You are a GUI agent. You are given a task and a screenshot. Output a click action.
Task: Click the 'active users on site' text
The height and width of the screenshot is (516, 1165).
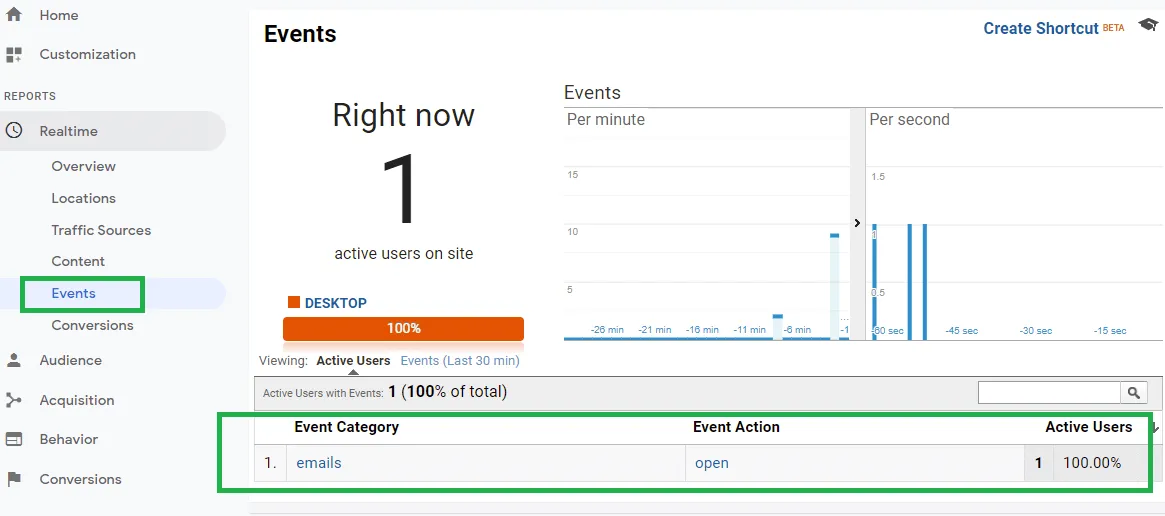click(x=403, y=254)
